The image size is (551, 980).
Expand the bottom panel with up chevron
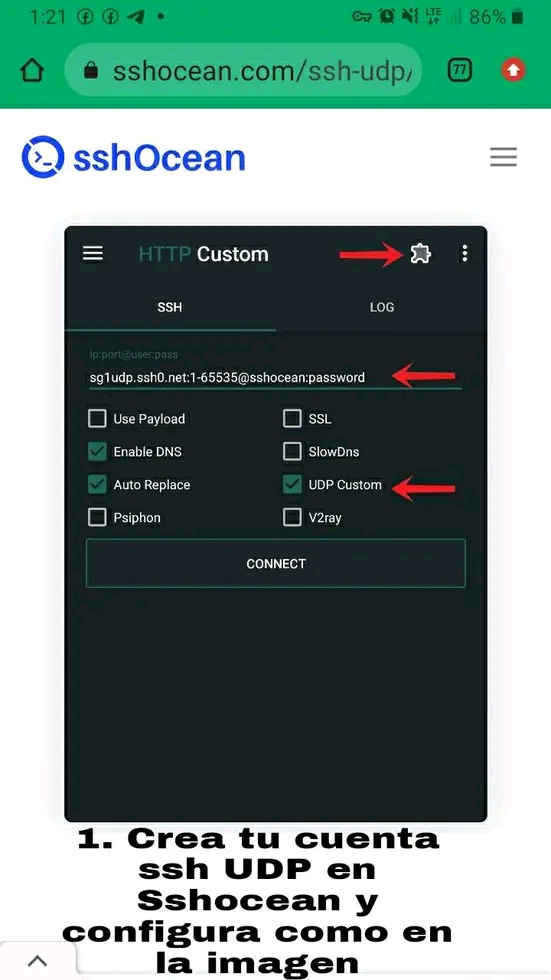38,961
